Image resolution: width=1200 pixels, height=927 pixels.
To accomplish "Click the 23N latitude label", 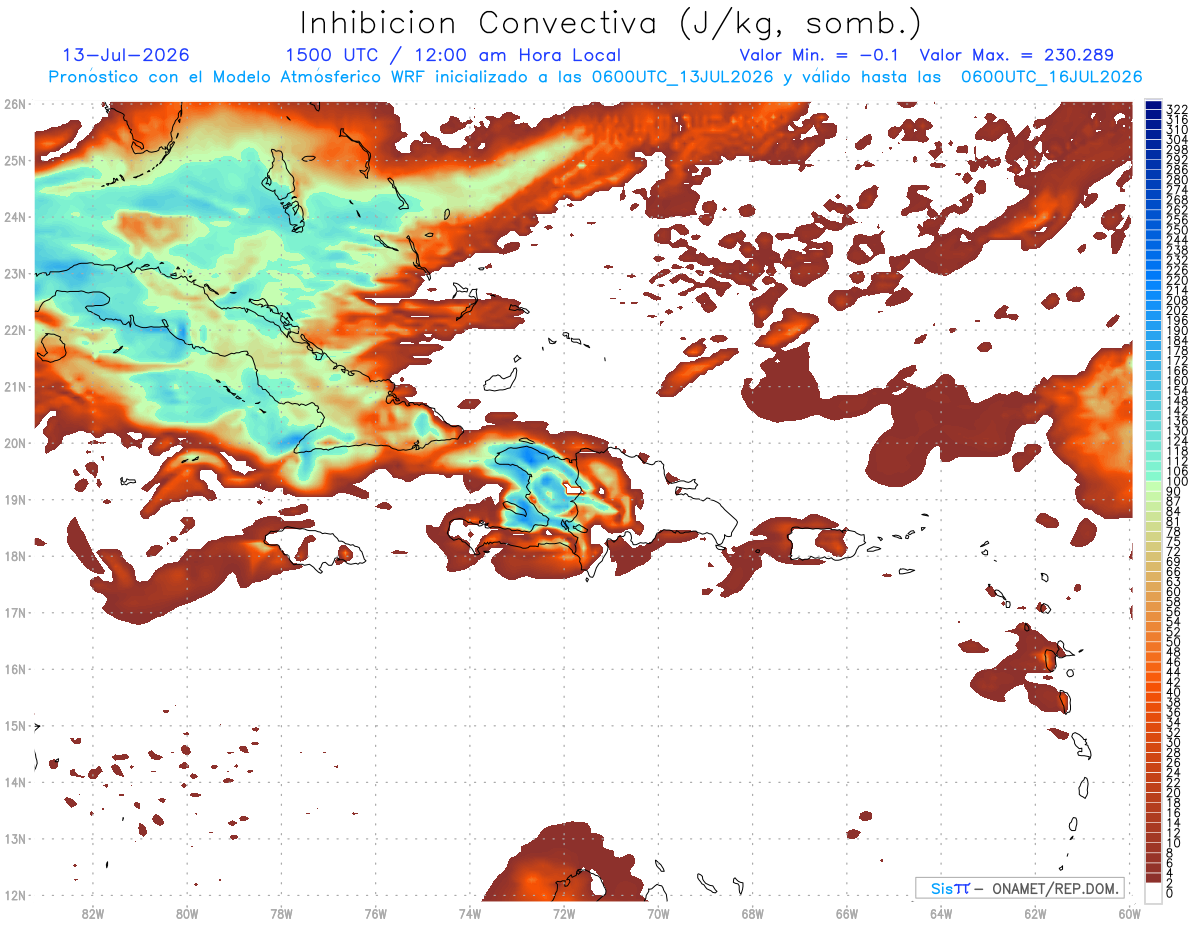I will click(15, 273).
